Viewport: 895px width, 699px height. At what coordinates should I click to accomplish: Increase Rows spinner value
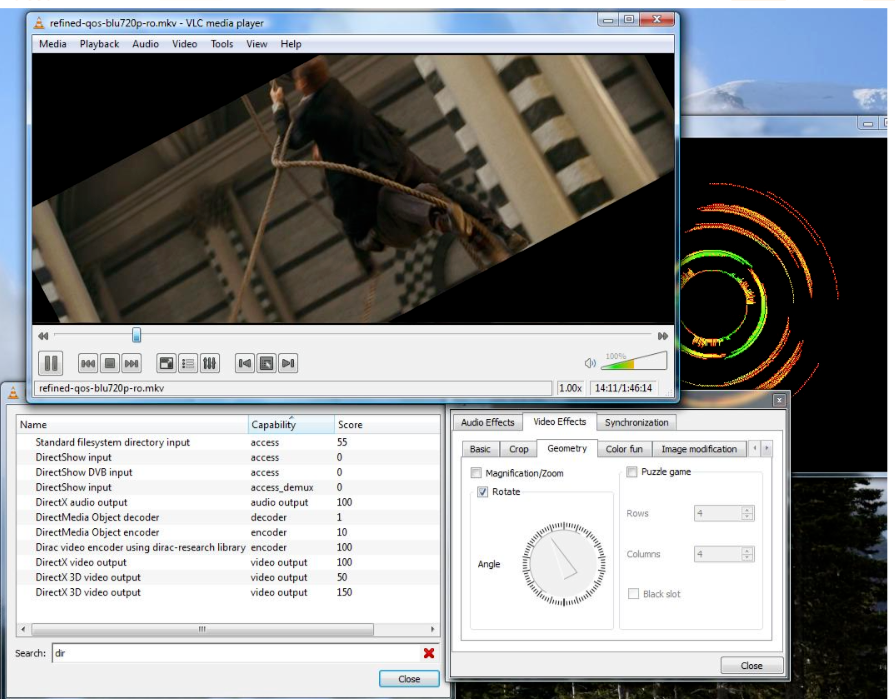click(747, 510)
